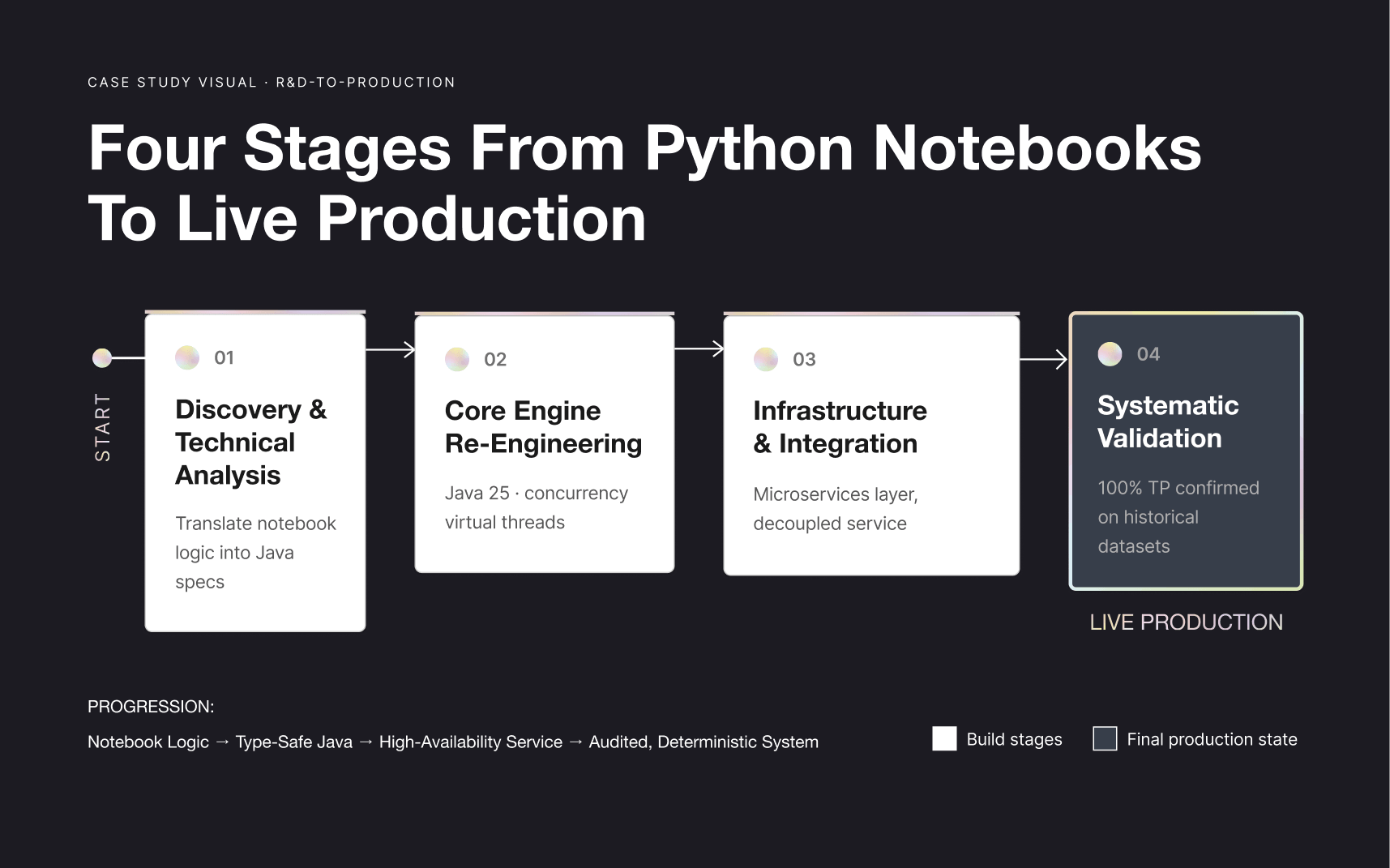
Task: Click the '100% TP confirmed on historical datasets' text
Action: pyautogui.click(x=1178, y=517)
